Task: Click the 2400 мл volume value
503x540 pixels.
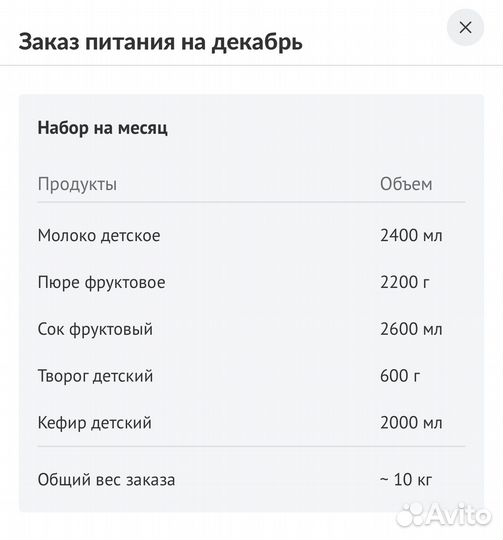Action: [x=411, y=236]
